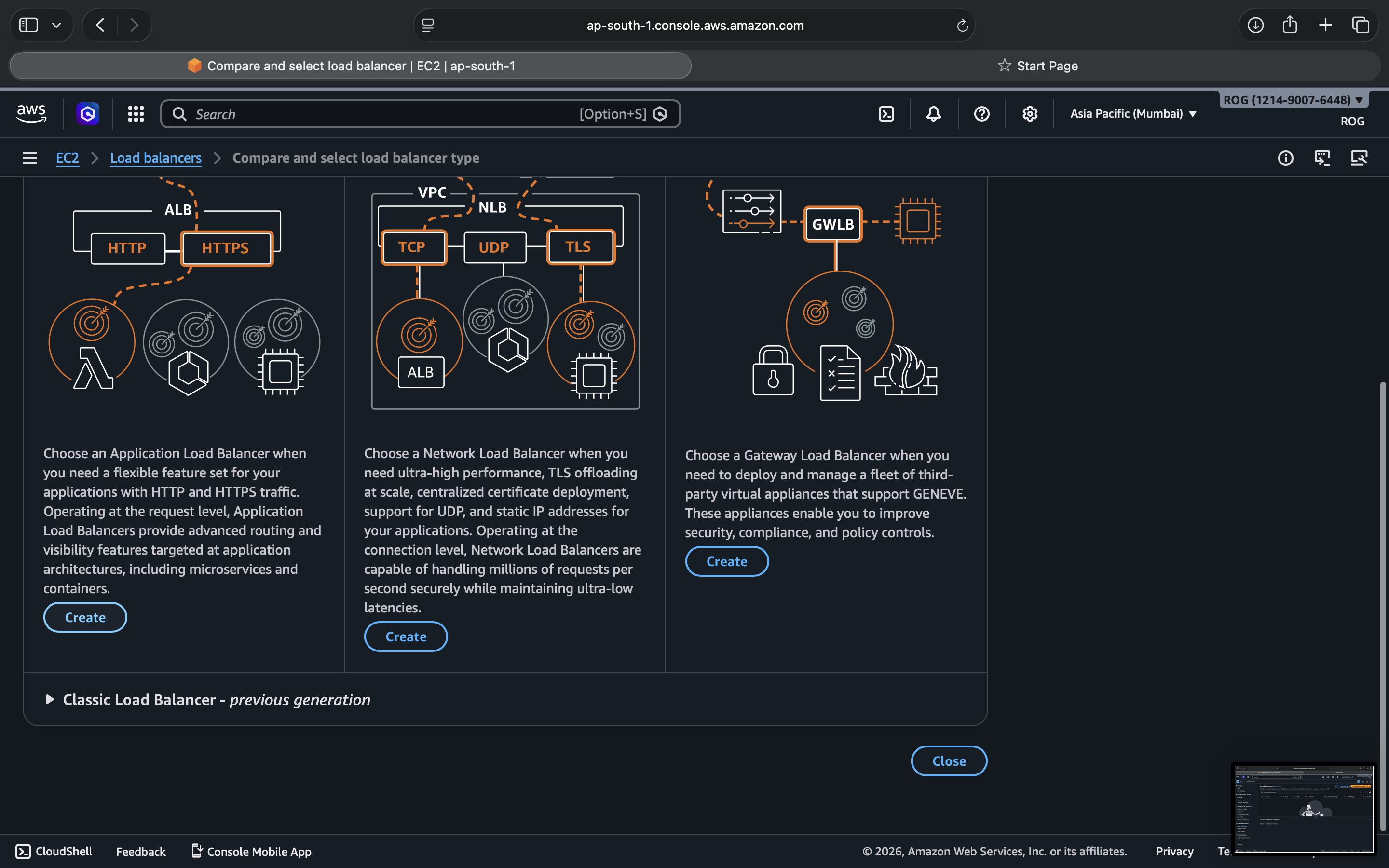Open browser downloads icon
Viewport: 1389px width, 868px height.
click(x=1255, y=25)
